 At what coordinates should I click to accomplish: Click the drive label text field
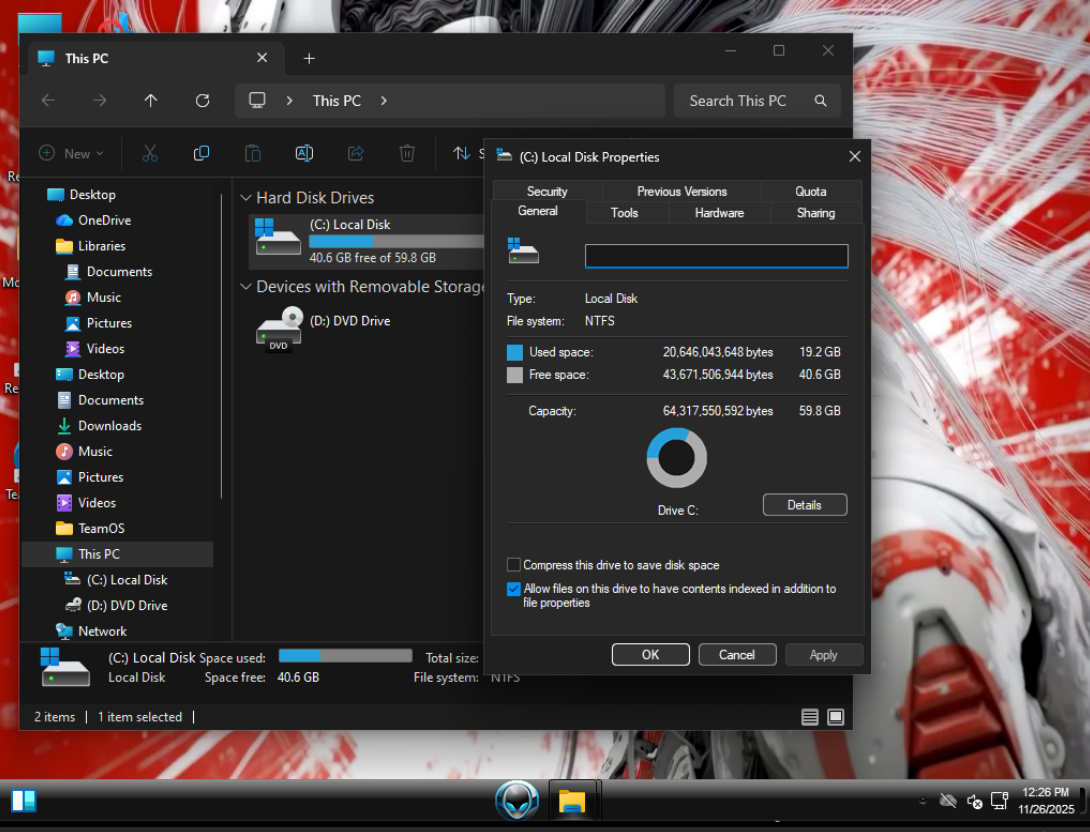[x=716, y=256]
